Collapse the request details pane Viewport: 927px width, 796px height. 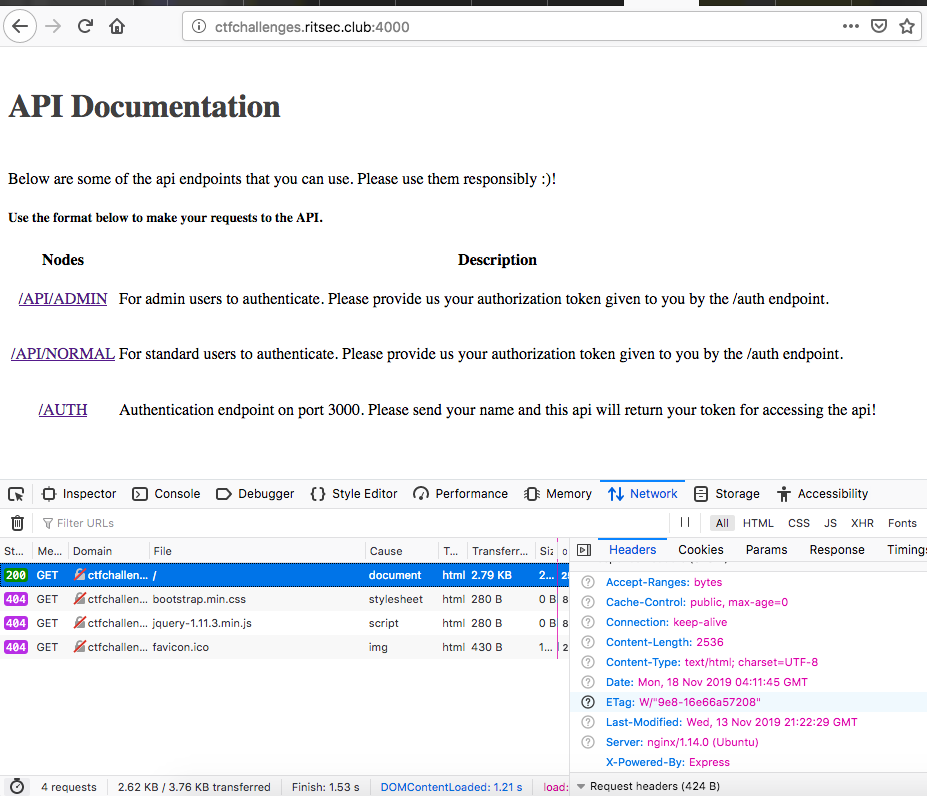tap(584, 550)
